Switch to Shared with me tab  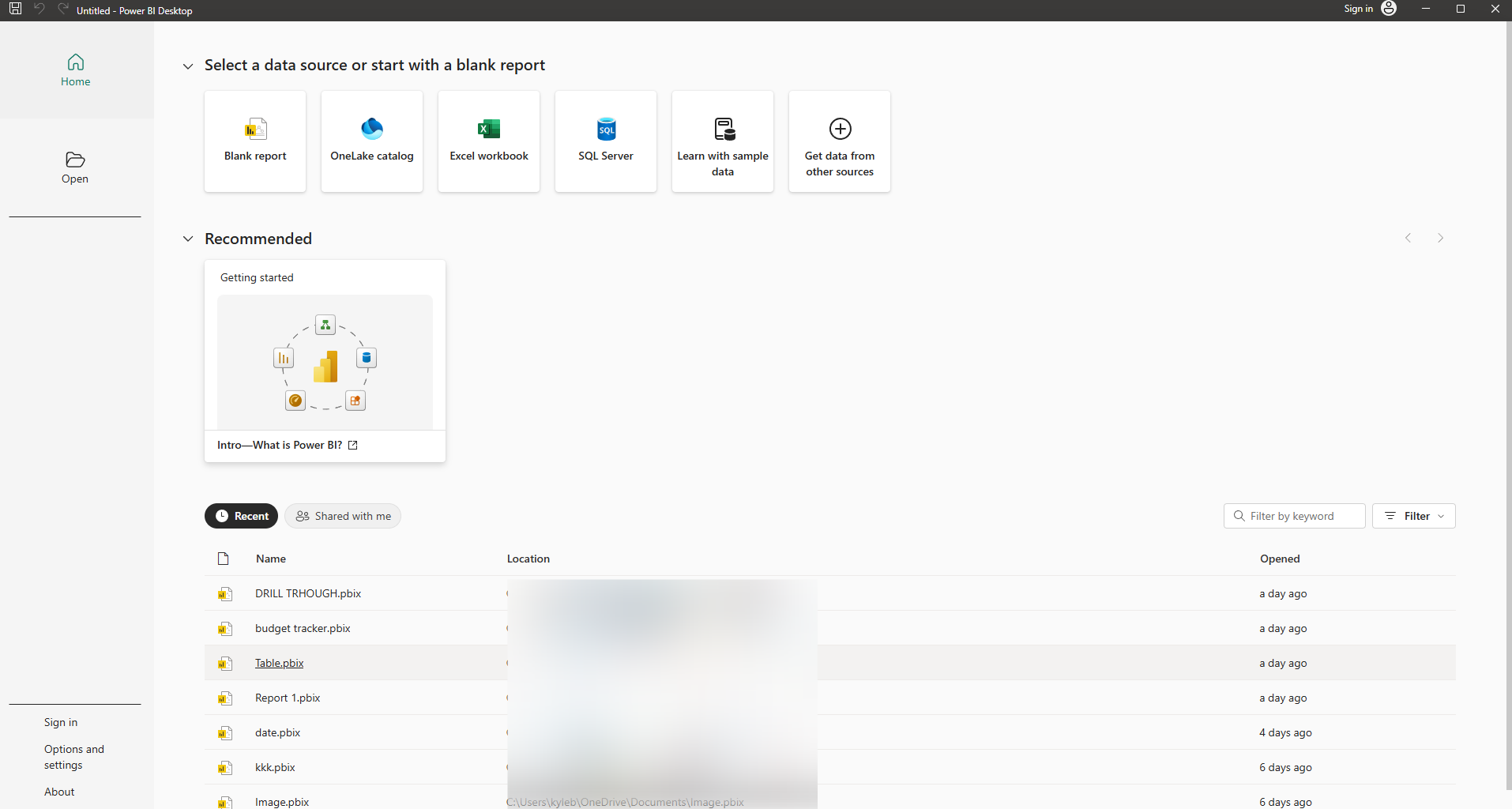(343, 516)
